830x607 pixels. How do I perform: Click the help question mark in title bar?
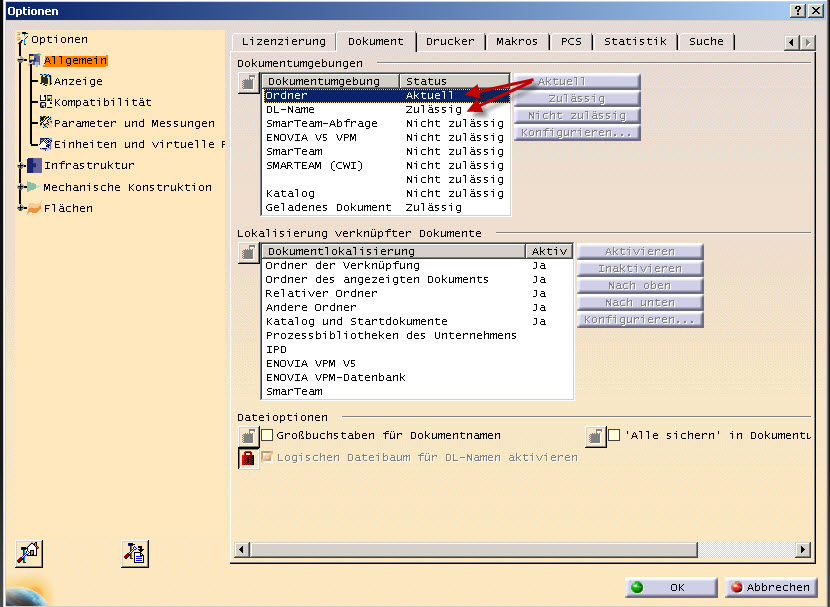pos(798,11)
